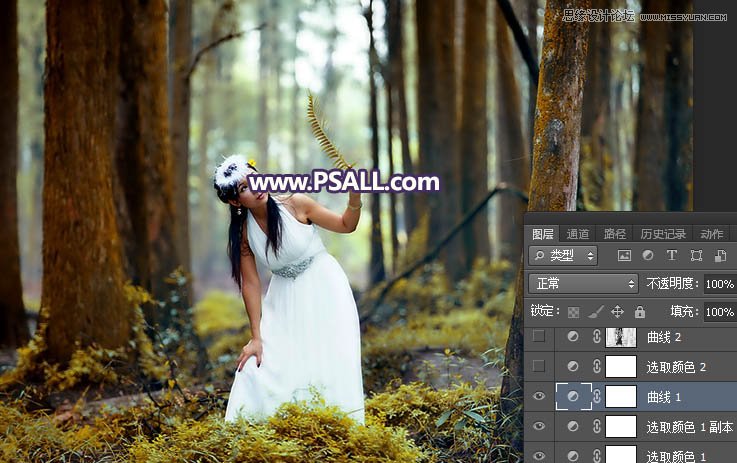
Task: Select 曲线 2 mask thumbnail
Action: click(x=621, y=337)
